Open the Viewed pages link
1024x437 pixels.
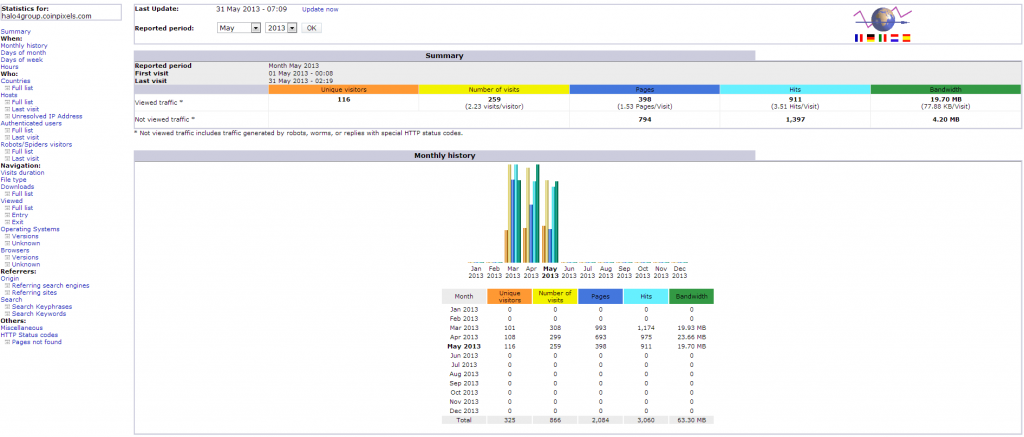[11, 201]
